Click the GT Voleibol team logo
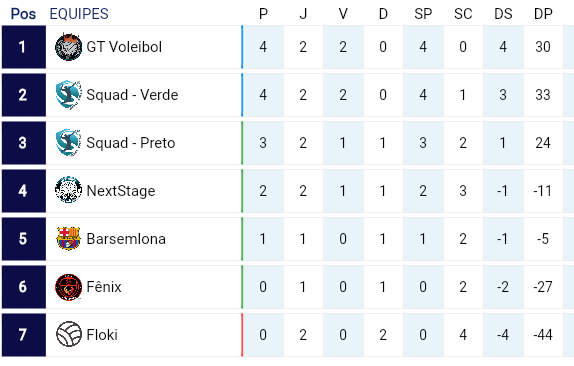This screenshot has height=366, width=574. coord(68,47)
